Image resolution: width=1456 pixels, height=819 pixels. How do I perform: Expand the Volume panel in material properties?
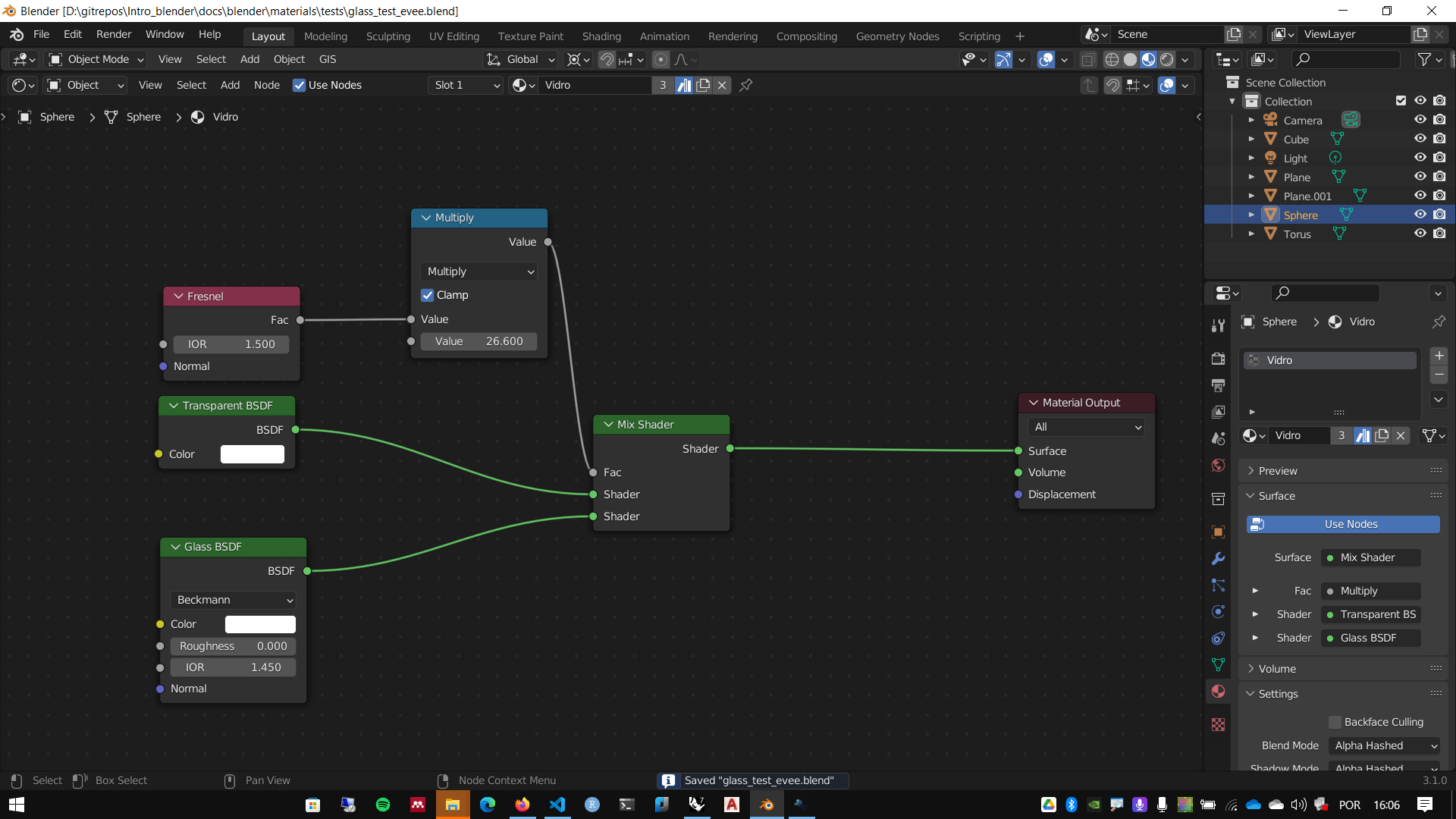pyautogui.click(x=1277, y=669)
